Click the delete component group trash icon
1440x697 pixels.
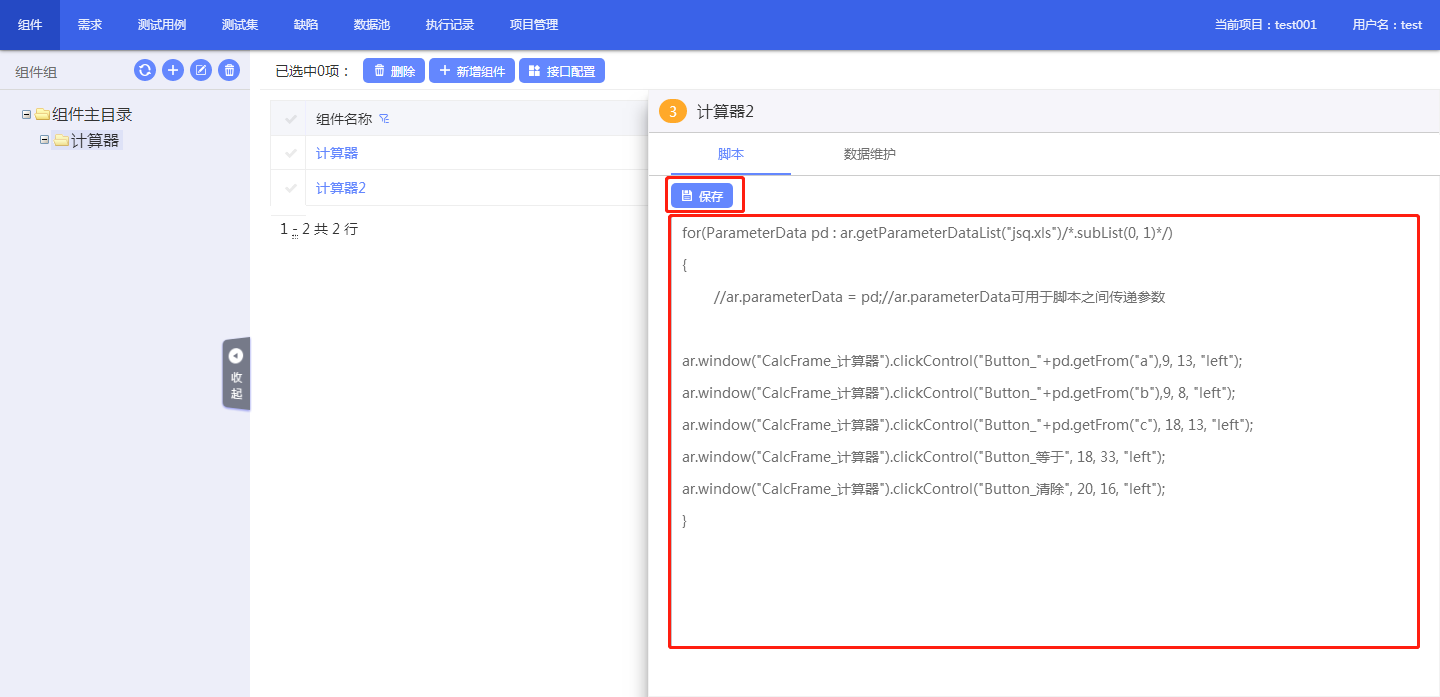229,70
